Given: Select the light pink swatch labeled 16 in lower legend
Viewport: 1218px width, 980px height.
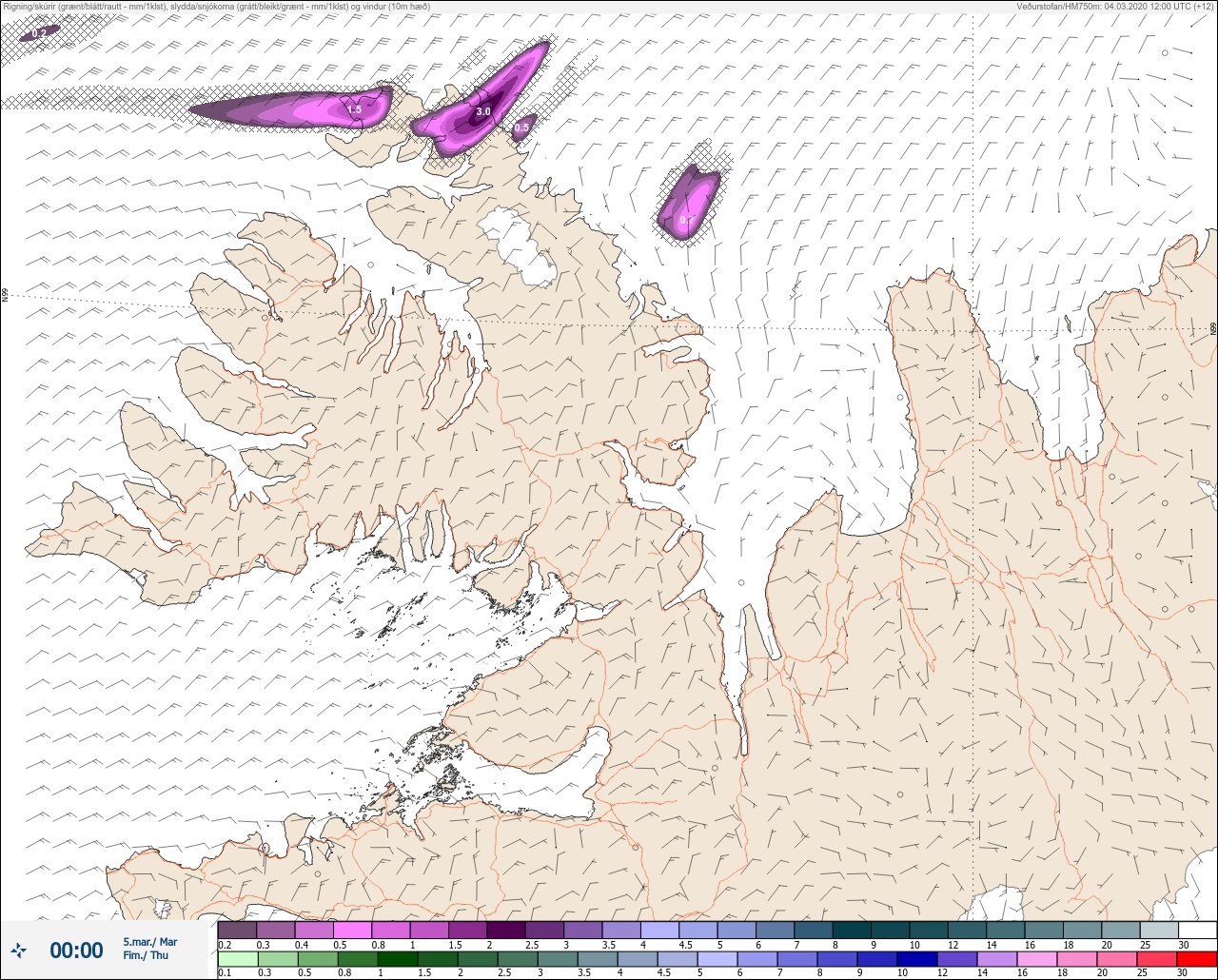Looking at the screenshot, I should click(1036, 959).
